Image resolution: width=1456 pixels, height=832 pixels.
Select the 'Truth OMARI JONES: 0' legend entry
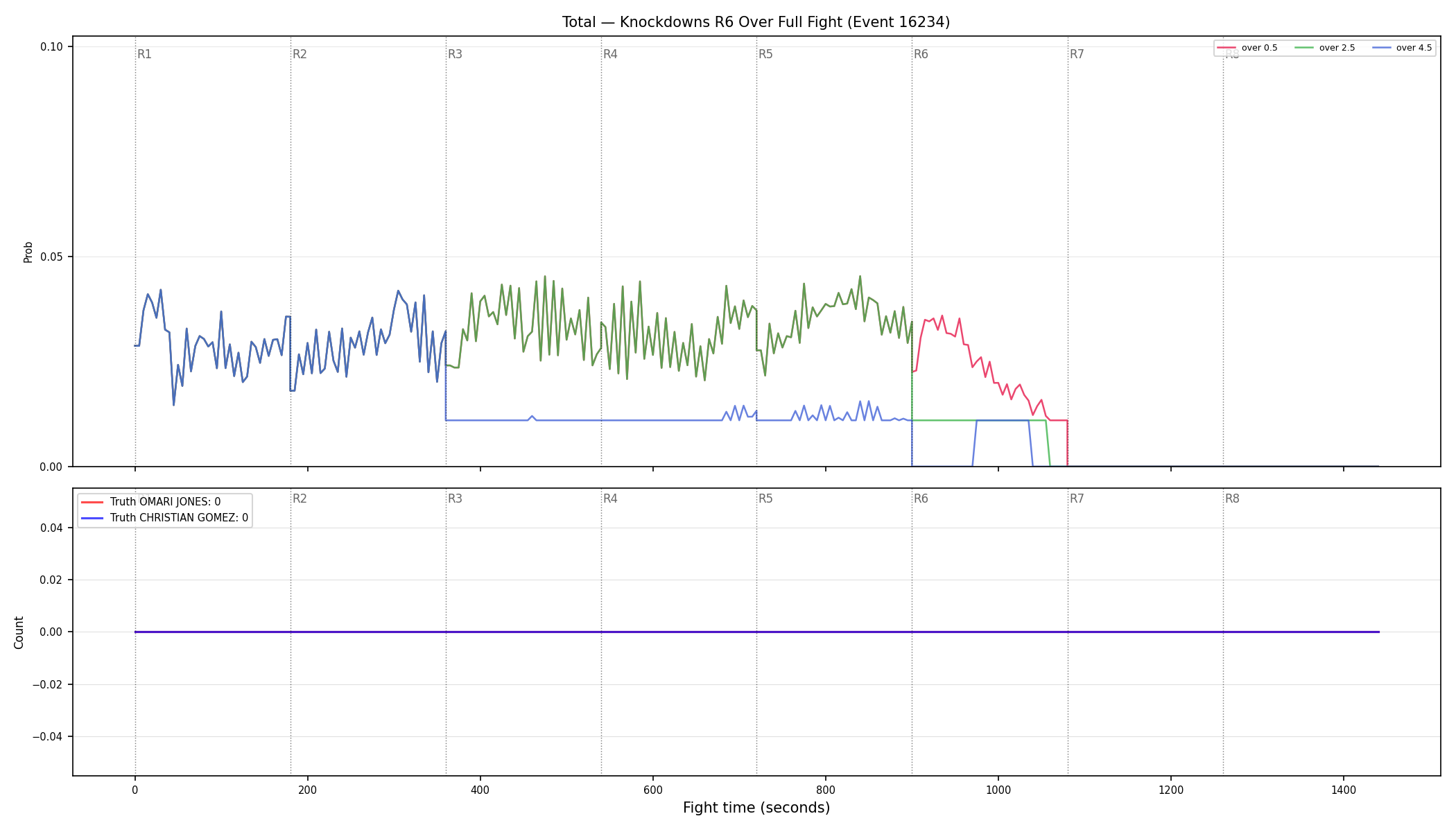[165, 502]
